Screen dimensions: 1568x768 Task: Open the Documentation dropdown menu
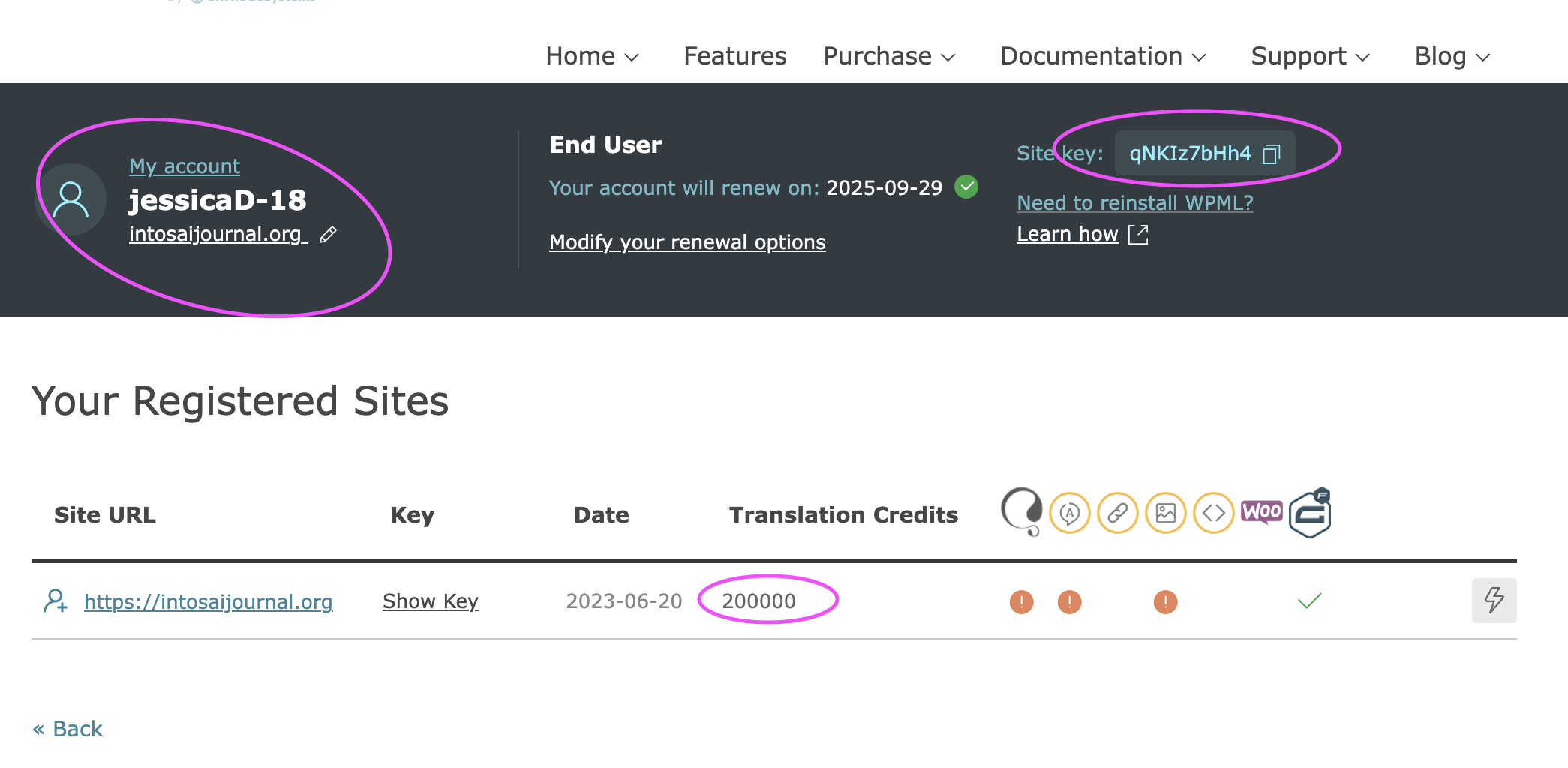tap(1103, 56)
